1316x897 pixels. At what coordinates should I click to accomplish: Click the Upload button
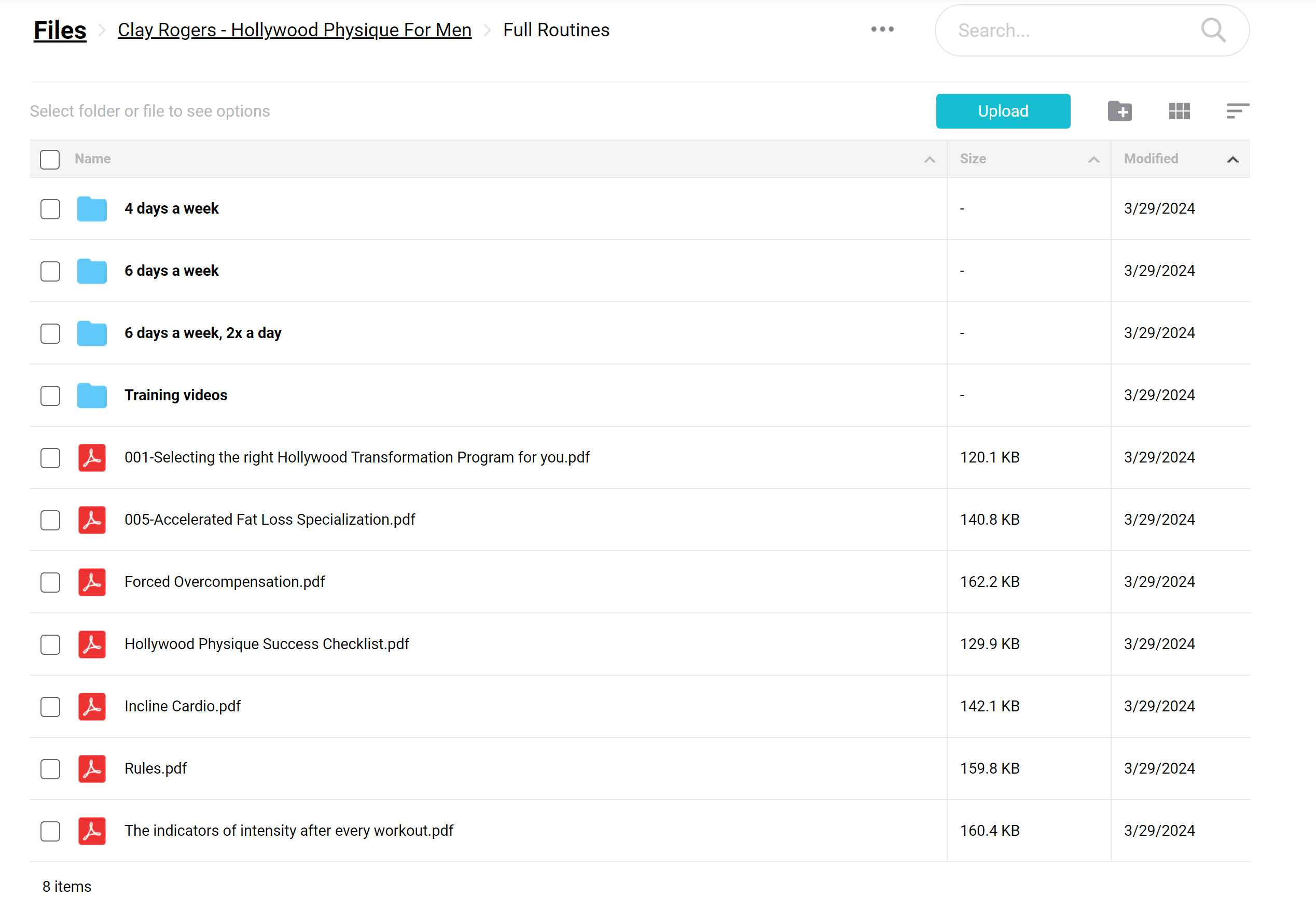pyautogui.click(x=1003, y=111)
